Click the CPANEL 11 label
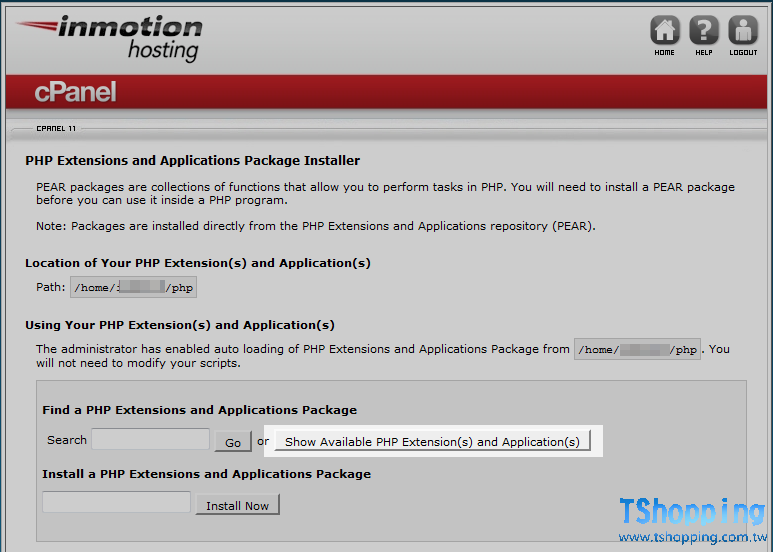This screenshot has height=552, width=773. coord(56,129)
